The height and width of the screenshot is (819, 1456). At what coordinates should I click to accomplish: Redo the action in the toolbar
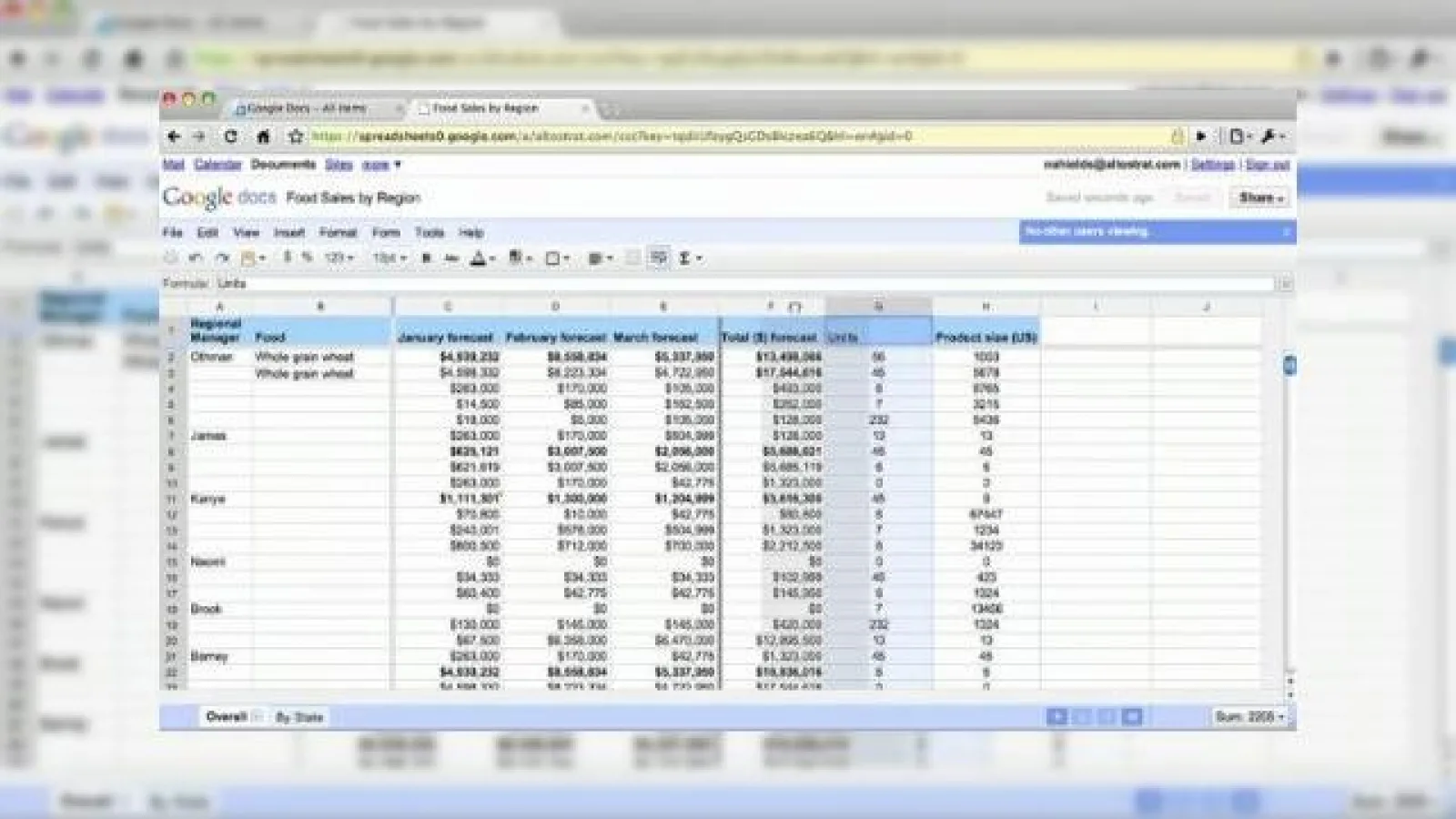coord(222,258)
